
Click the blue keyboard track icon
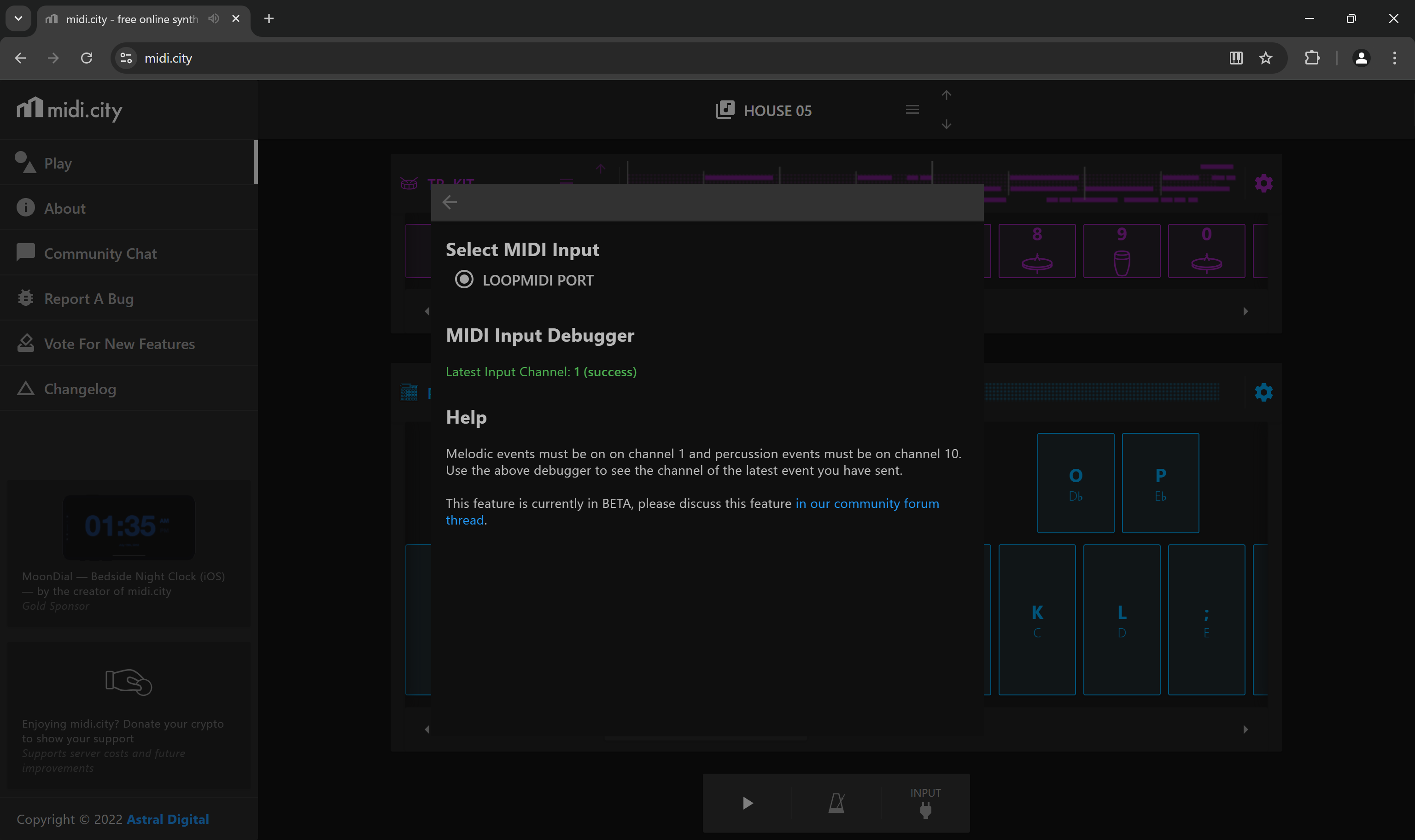point(409,392)
